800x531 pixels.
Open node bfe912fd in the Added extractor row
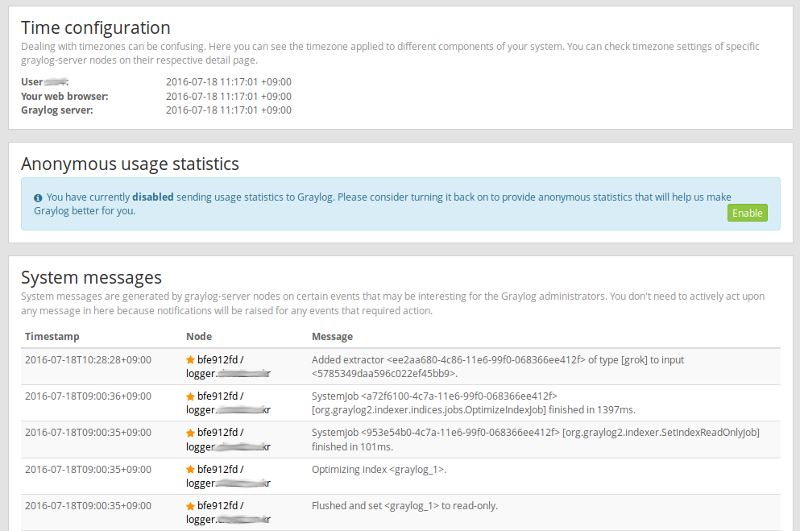click(220, 359)
